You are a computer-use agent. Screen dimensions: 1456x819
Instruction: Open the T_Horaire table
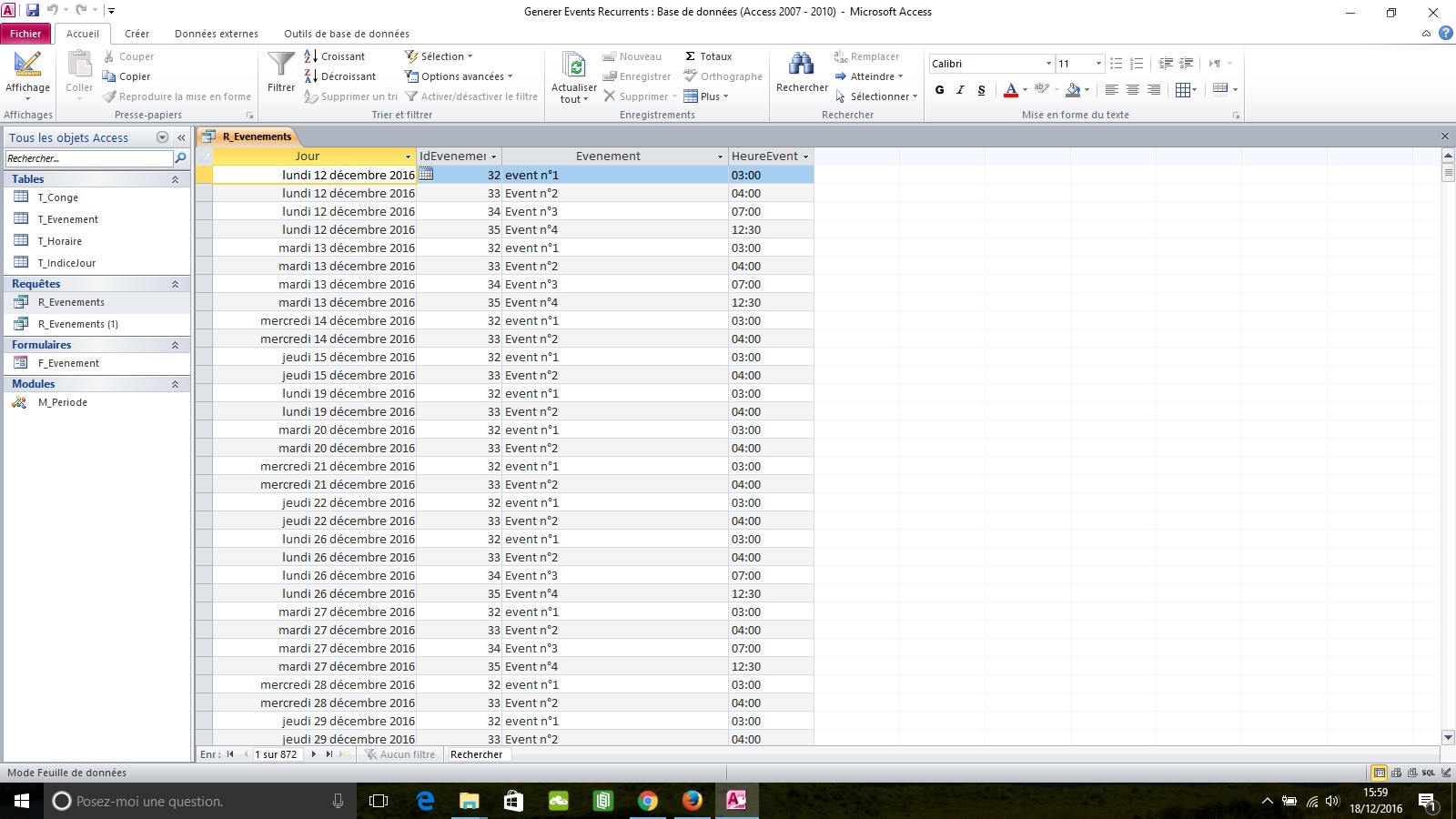[x=60, y=241]
